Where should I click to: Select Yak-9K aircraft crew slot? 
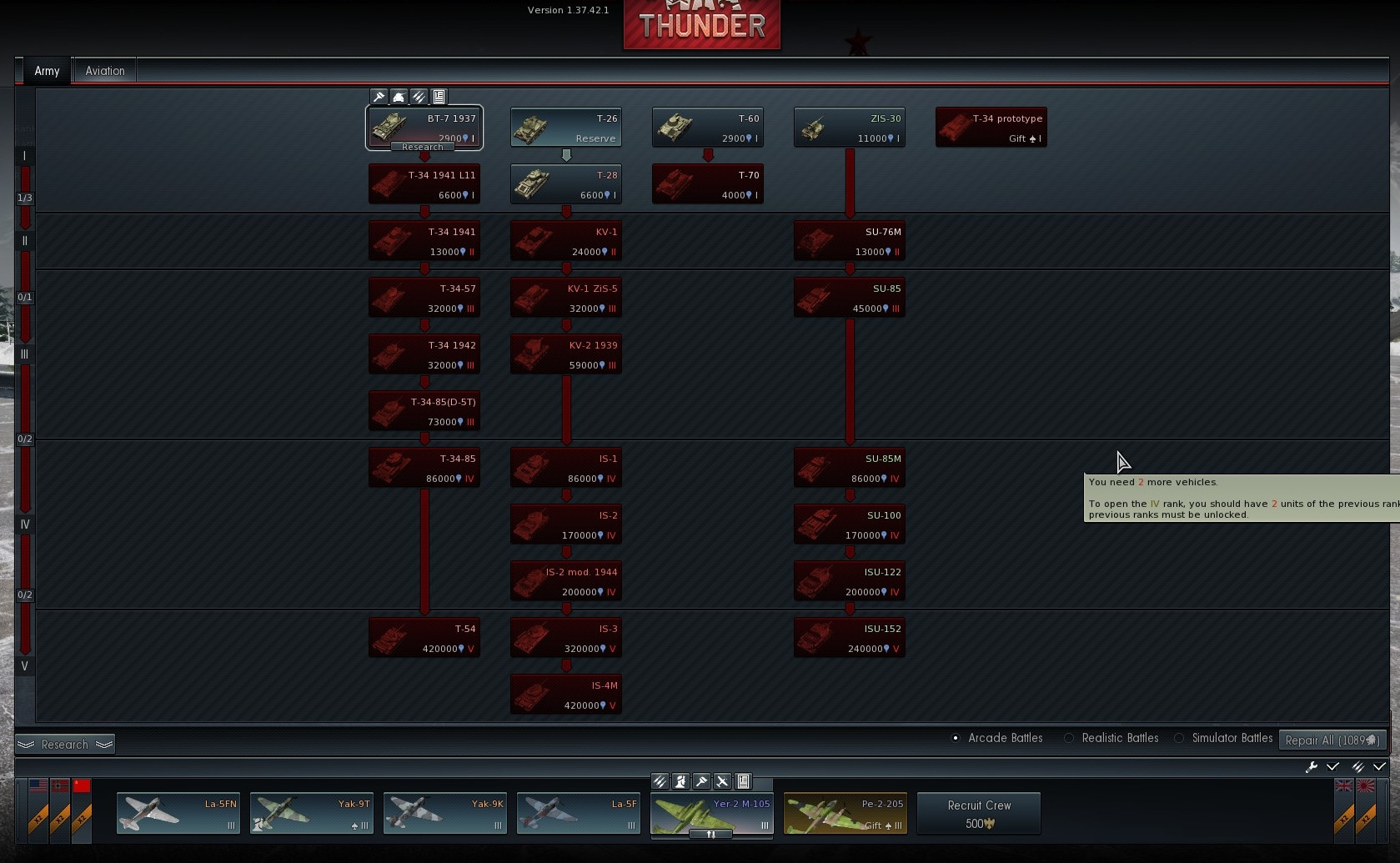[x=445, y=814]
